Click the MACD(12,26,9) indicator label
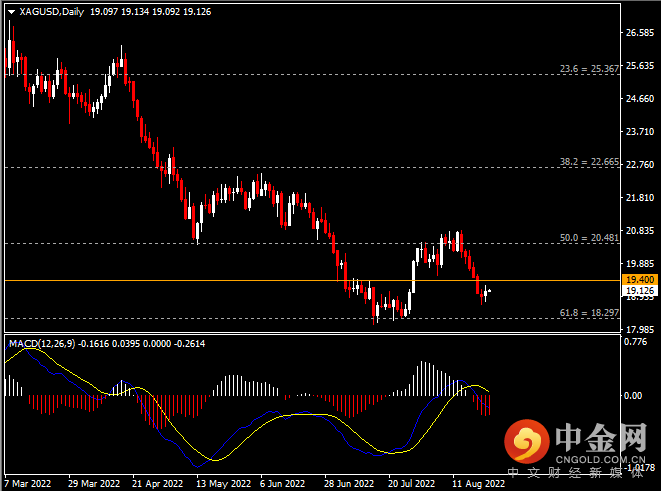Image resolution: width=661 pixels, height=491 pixels. (x=42, y=343)
